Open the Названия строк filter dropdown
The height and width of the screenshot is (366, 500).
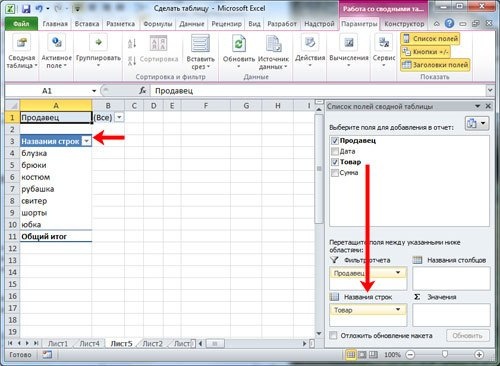pos(86,141)
